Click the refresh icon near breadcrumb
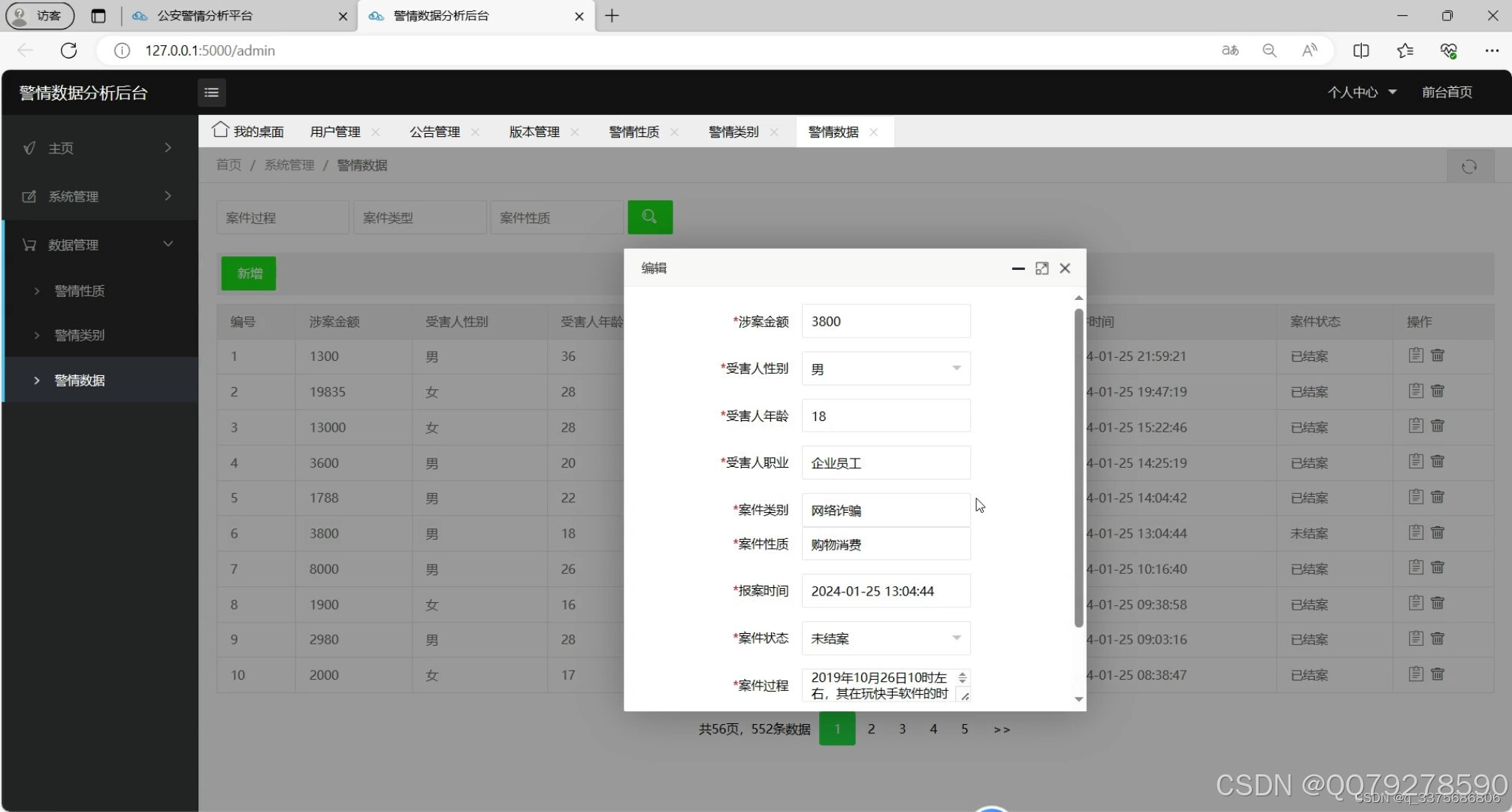 click(x=1469, y=167)
